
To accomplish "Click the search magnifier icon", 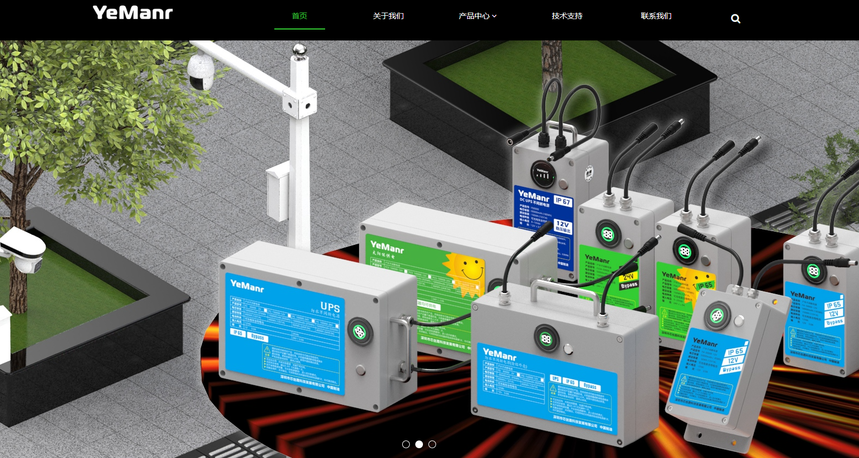I will pos(735,19).
